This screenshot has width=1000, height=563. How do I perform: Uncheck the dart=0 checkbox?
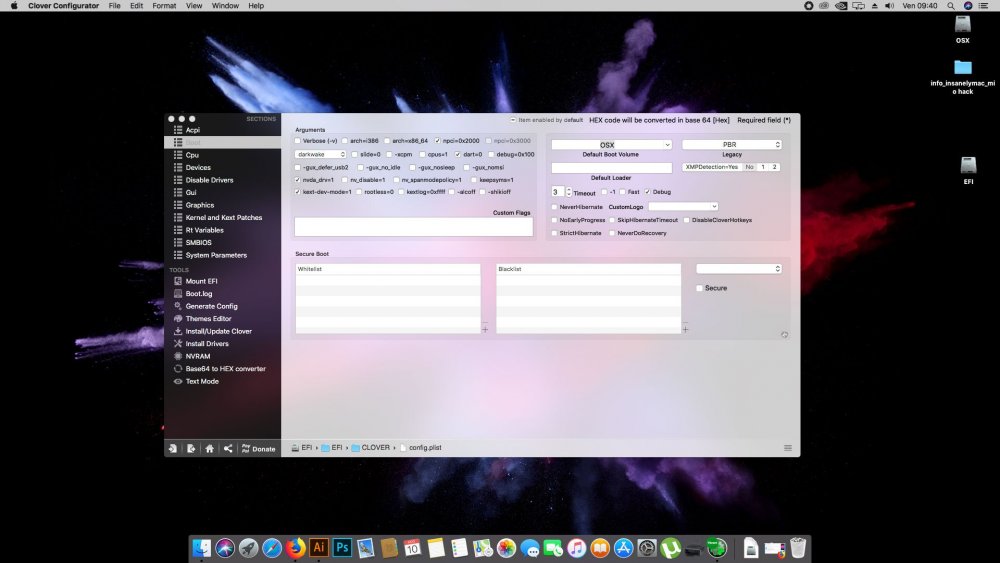458,154
